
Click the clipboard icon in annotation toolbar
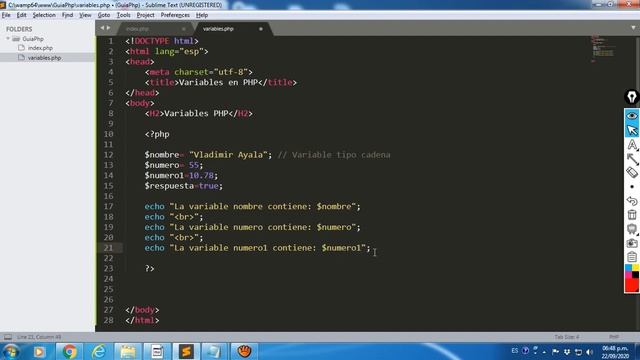(x=632, y=257)
